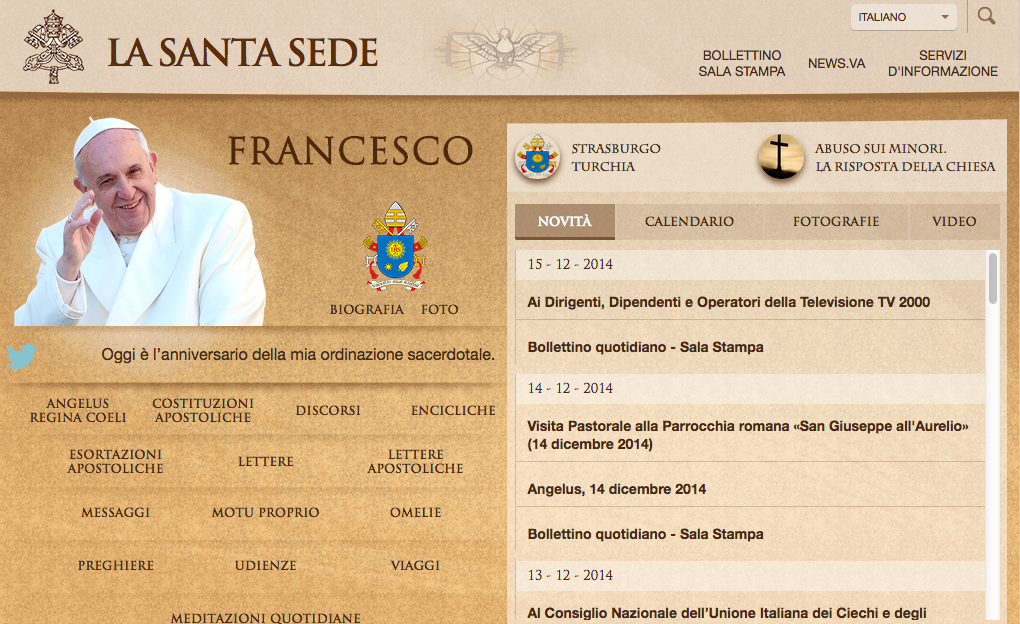The width and height of the screenshot is (1020, 624).
Task: Open Servizi d'Informazione header link
Action: point(943,63)
